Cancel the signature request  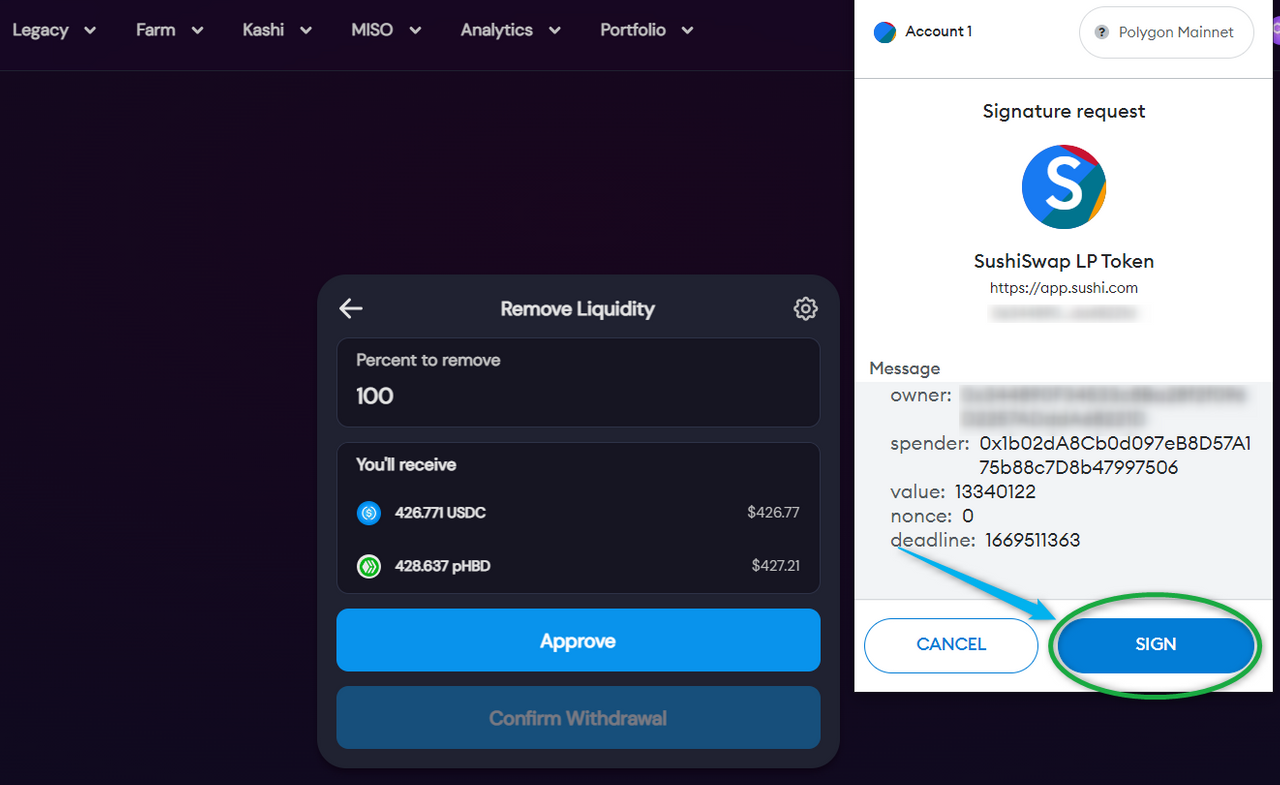click(951, 645)
